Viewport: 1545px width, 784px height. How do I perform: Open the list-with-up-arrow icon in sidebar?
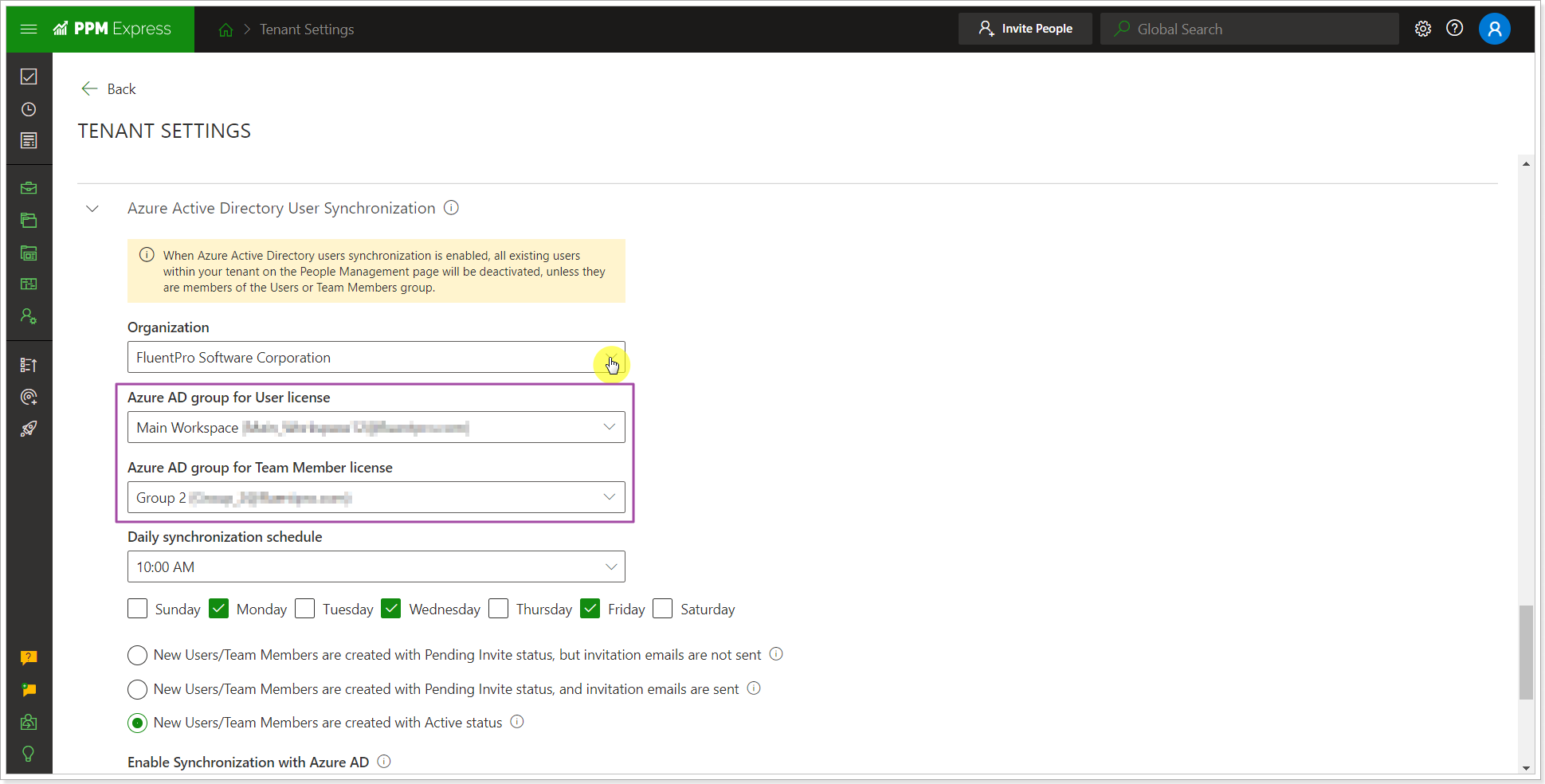coord(29,365)
